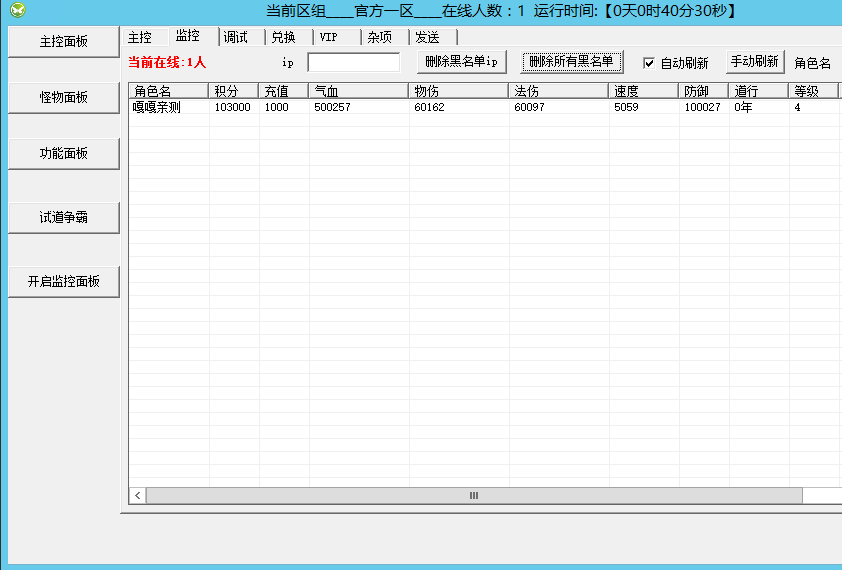
Task: Click the 100027 防御 cell
Action: point(702,107)
